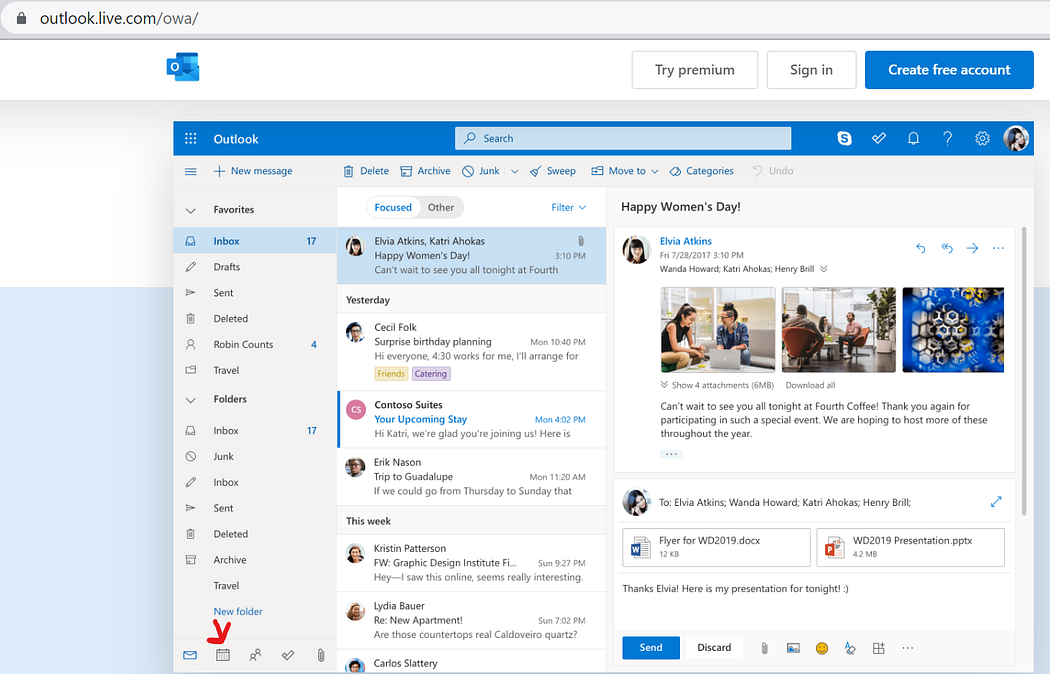Click the Search input field
The height and width of the screenshot is (674, 1050).
(623, 139)
